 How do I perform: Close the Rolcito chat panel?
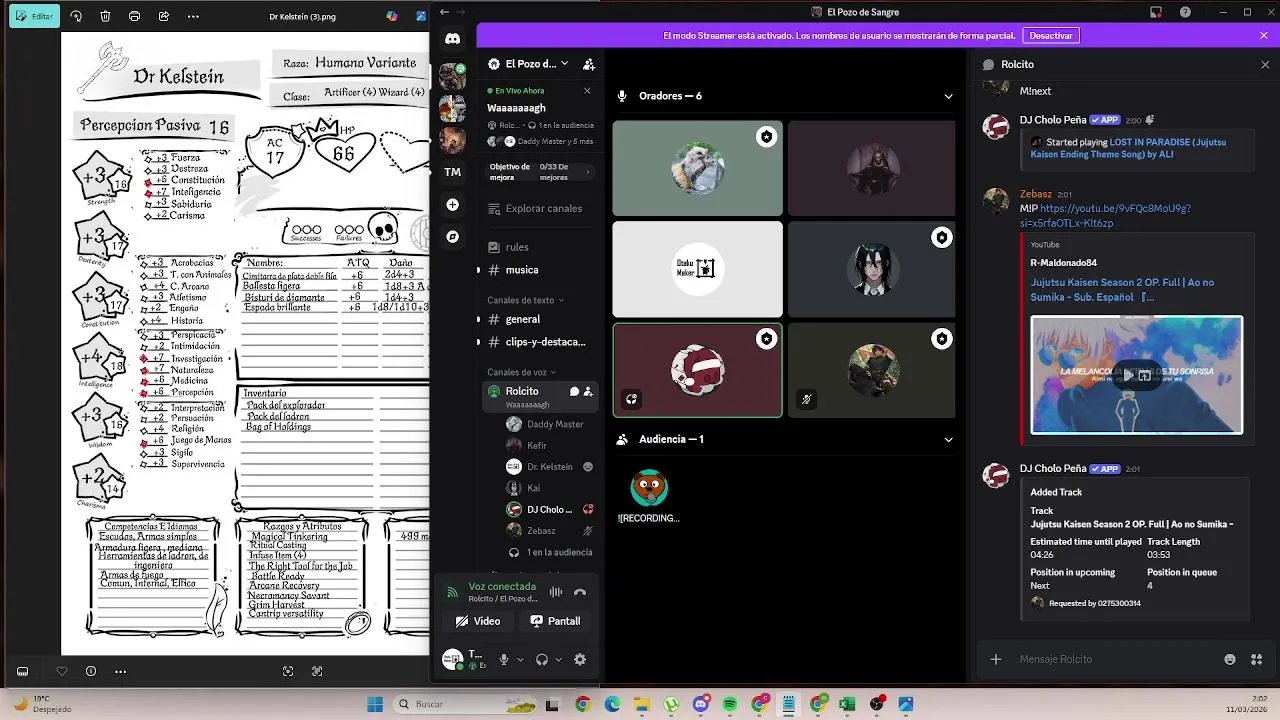(x=1265, y=64)
